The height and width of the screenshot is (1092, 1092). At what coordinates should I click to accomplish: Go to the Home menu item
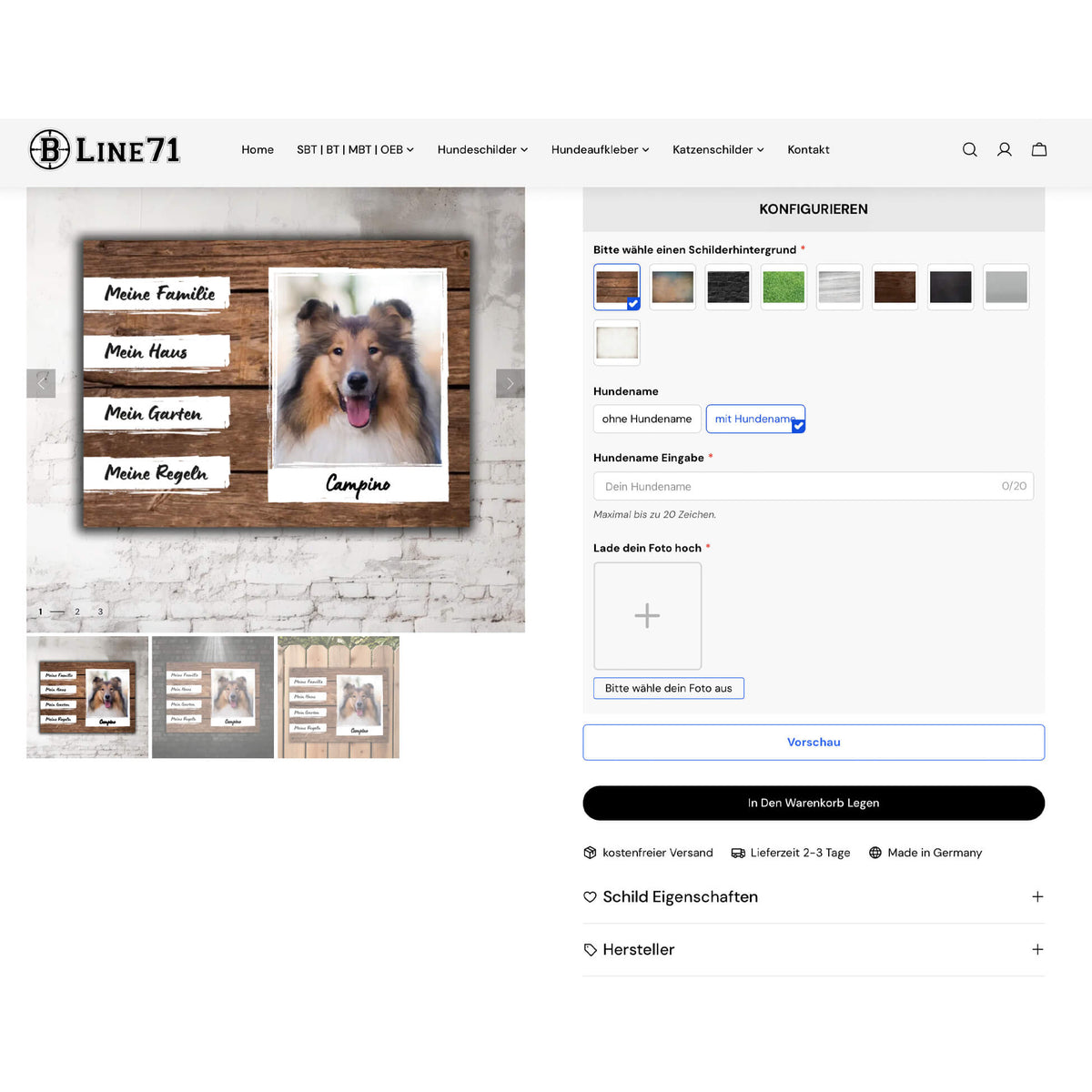click(x=258, y=149)
